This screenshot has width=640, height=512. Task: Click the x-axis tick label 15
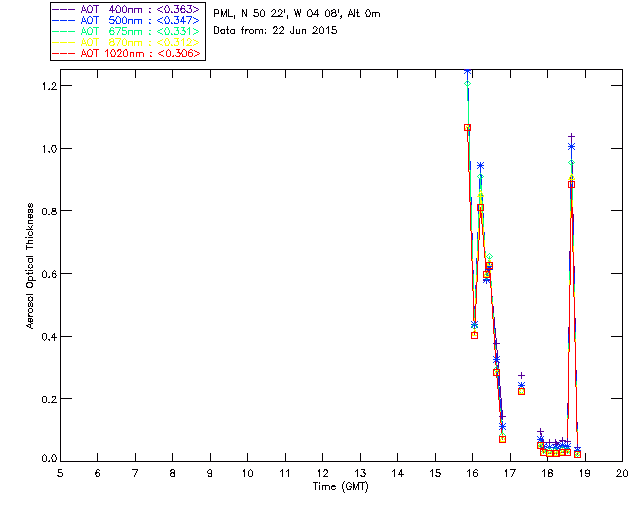pyautogui.click(x=435, y=473)
